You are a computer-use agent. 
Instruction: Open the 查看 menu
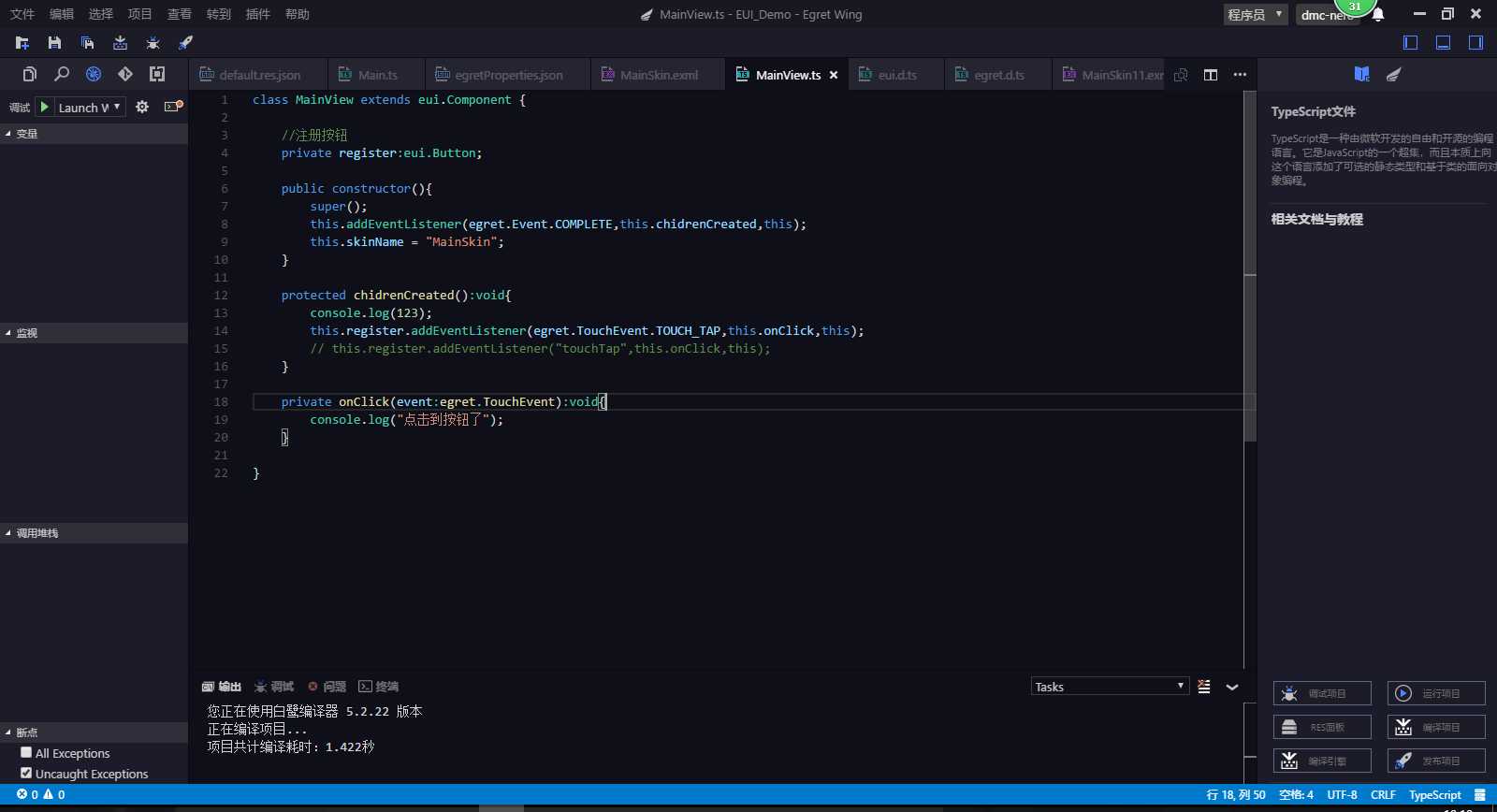point(180,14)
